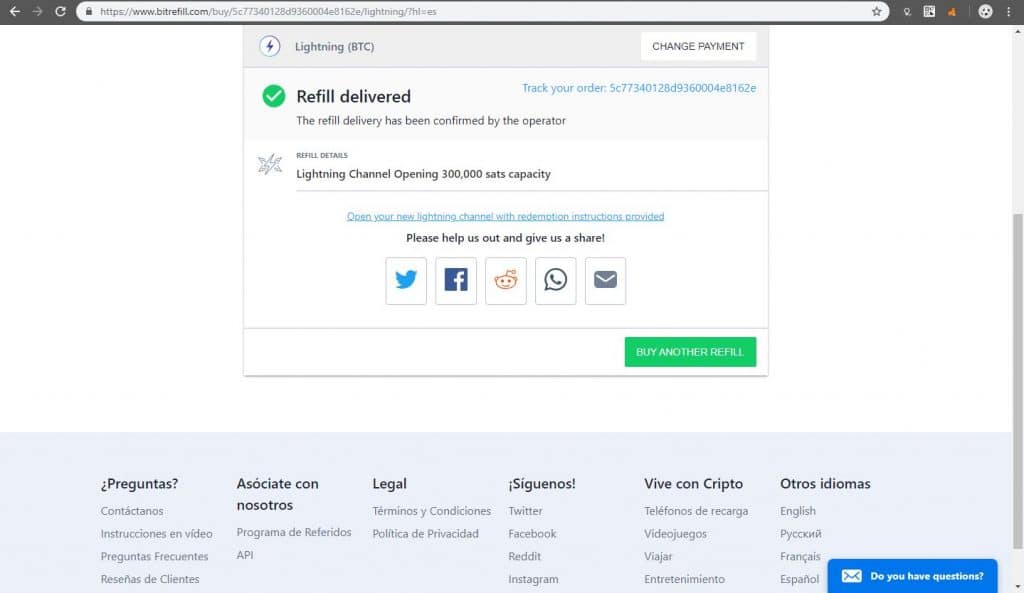The image size is (1024, 593).
Task: Click 'Lightning Channel Opening 300,000 sats capacity' text
Action: coord(423,174)
